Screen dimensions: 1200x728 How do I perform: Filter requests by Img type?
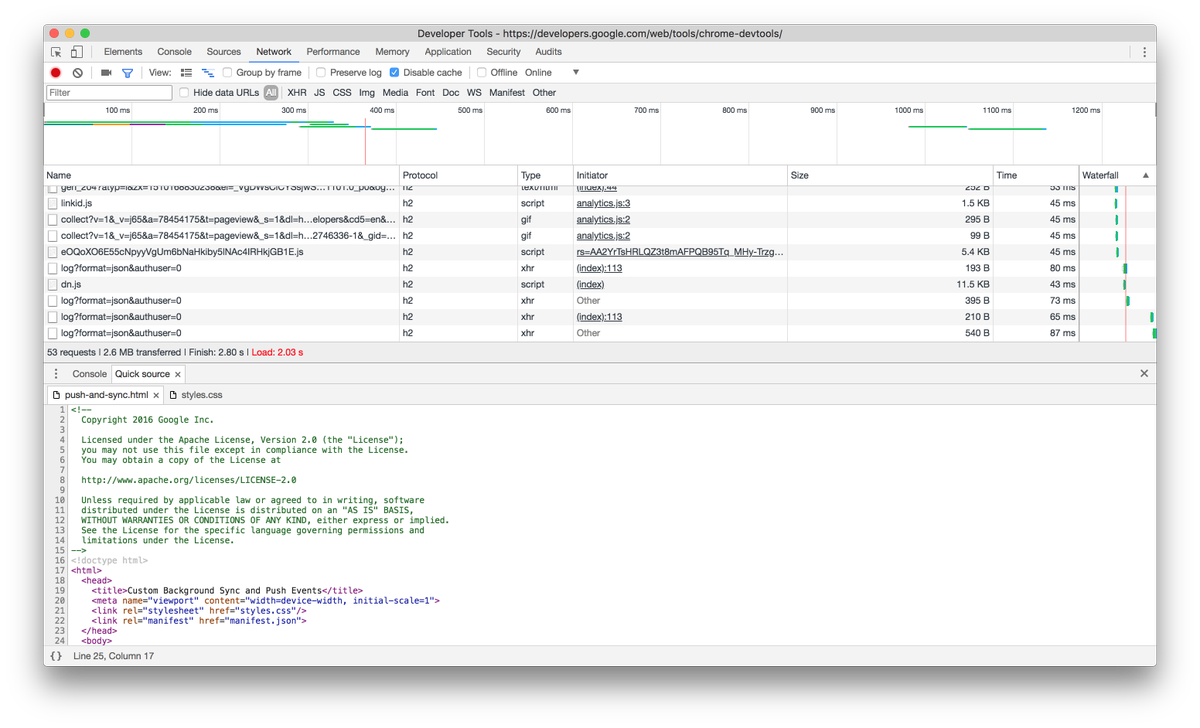367,92
